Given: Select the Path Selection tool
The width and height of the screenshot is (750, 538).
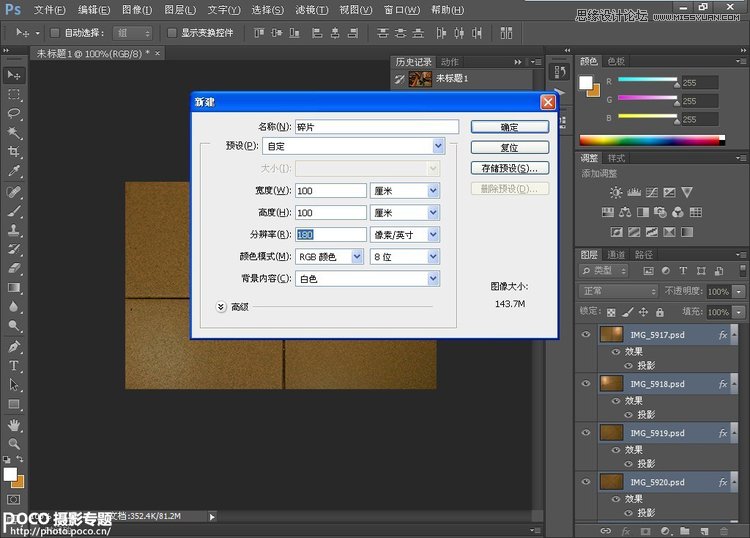Looking at the screenshot, I should 14,385.
